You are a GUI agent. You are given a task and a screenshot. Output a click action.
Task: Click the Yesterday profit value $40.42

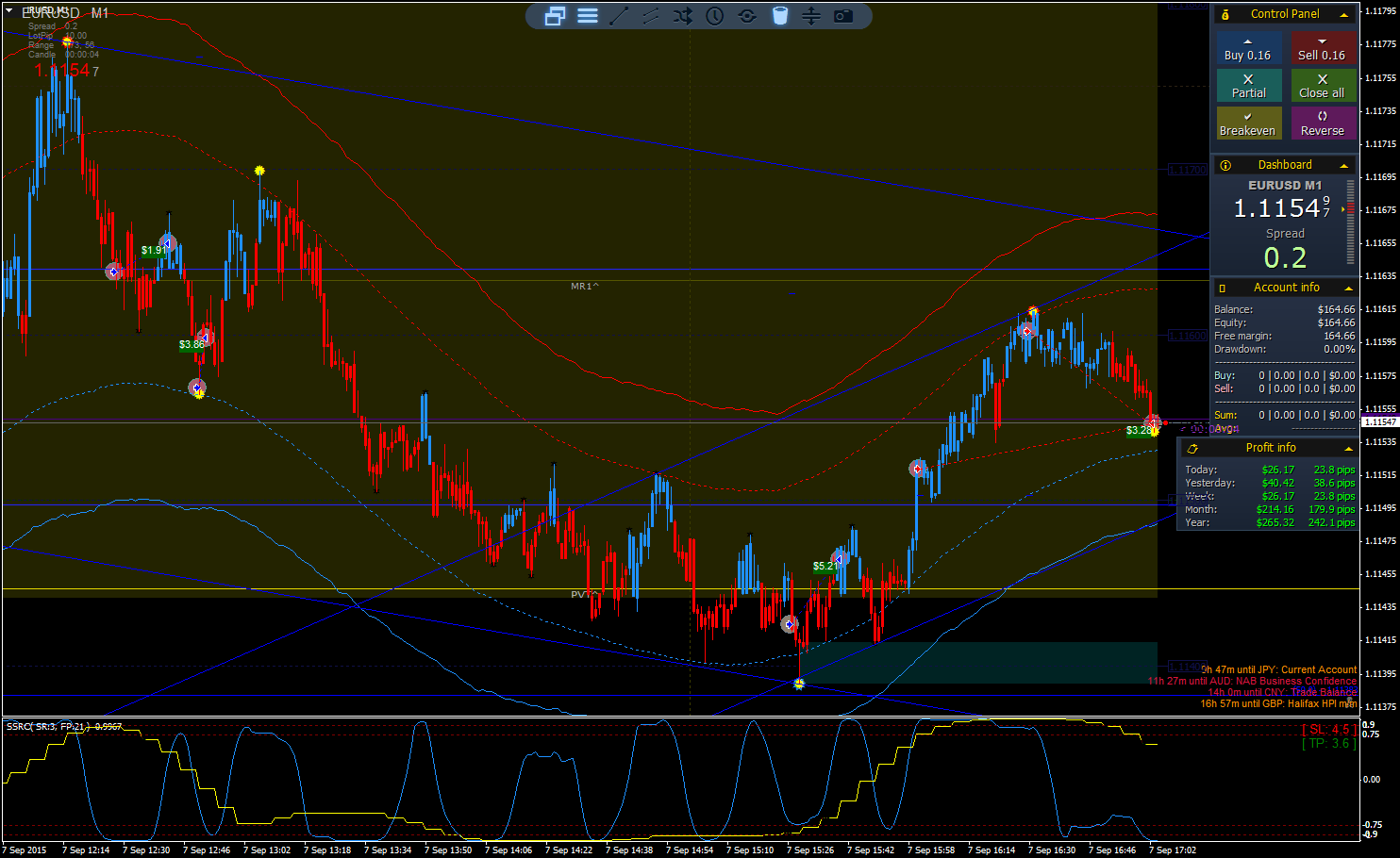point(1278,483)
